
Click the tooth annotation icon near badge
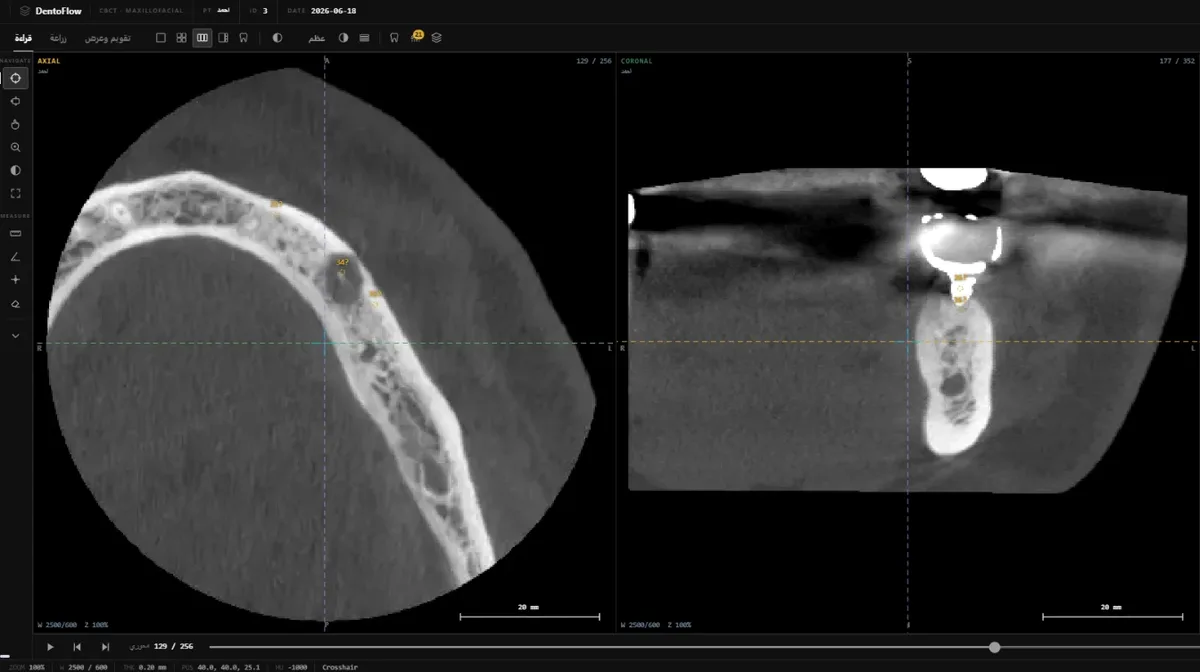394,37
